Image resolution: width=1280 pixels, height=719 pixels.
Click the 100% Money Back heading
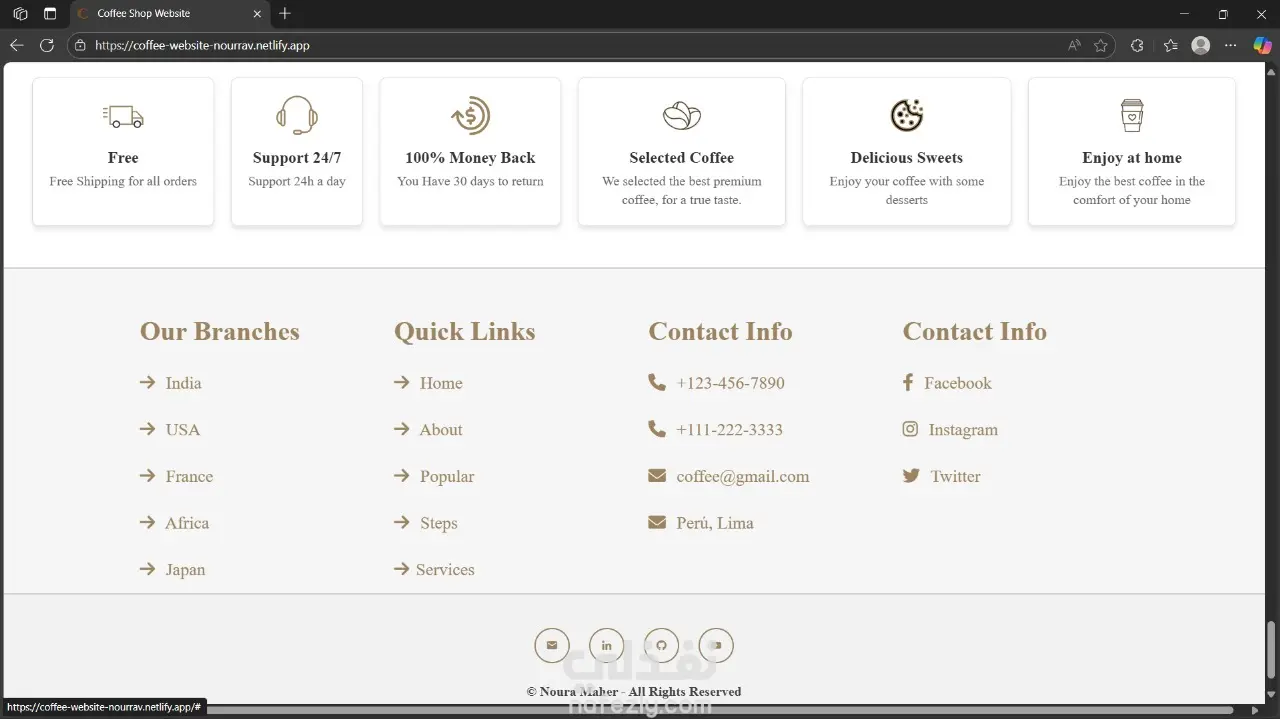click(470, 158)
